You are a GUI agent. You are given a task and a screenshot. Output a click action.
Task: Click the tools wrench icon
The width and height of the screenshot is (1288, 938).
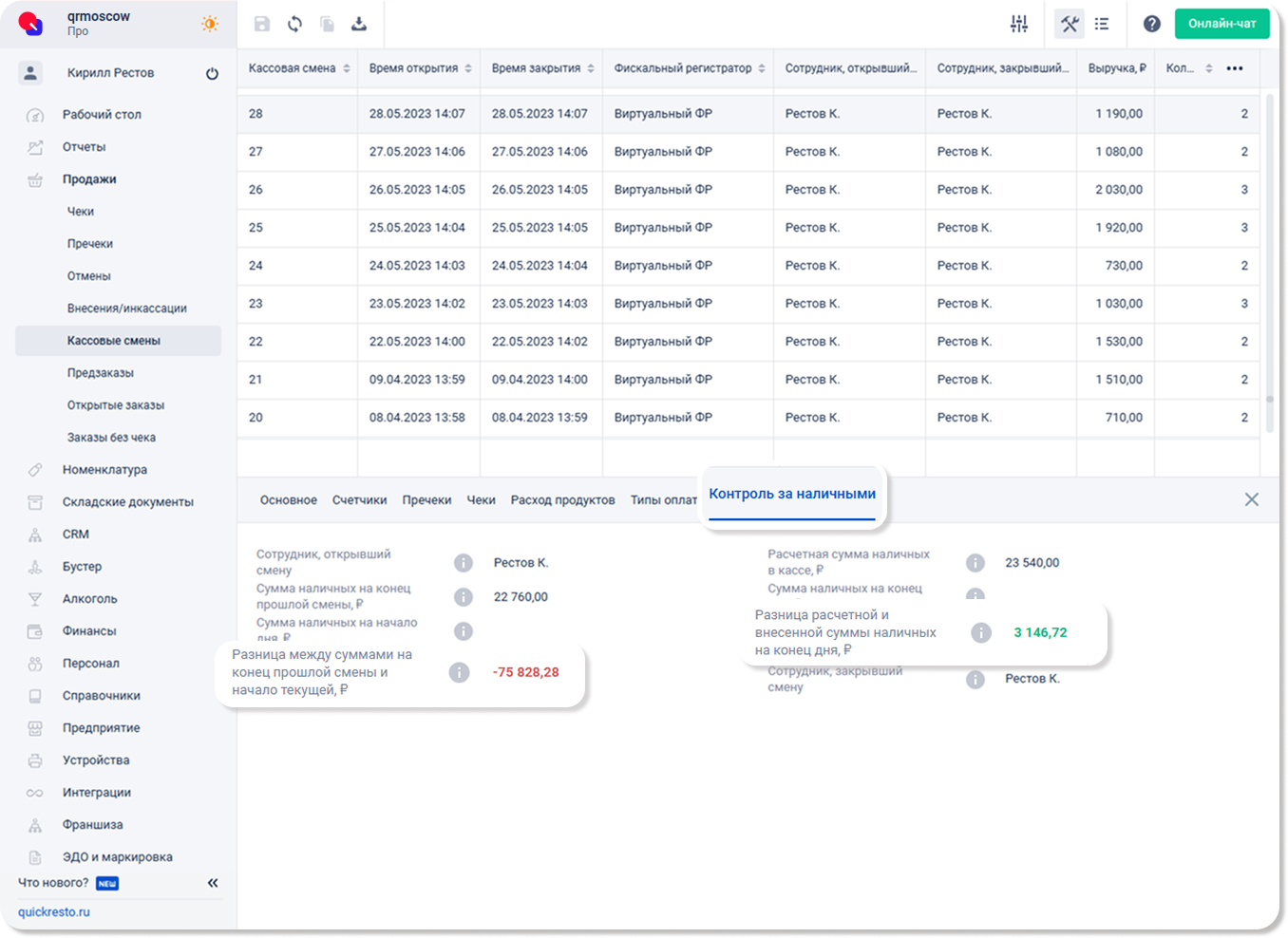[1070, 24]
